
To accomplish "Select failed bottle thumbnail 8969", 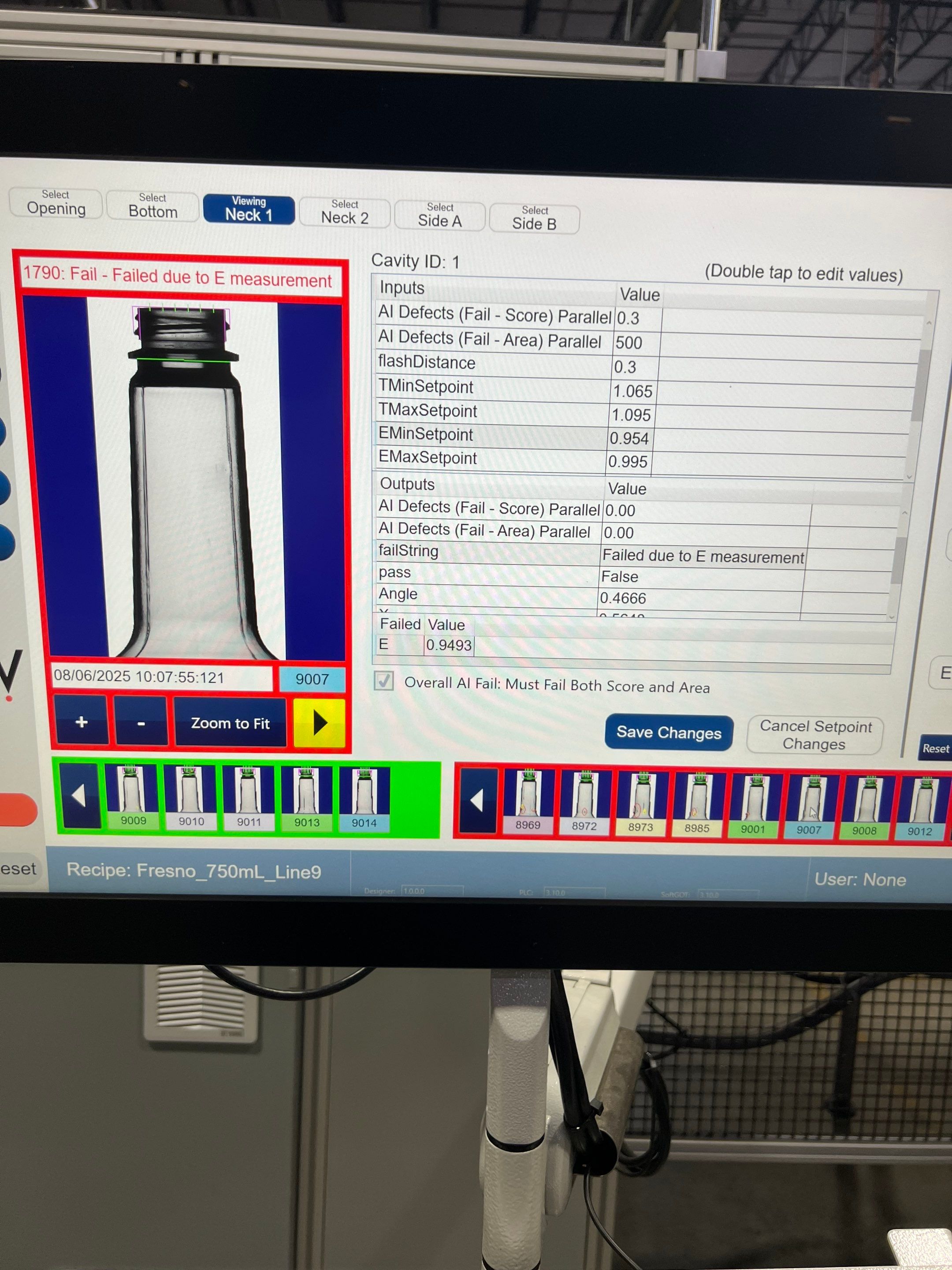I will pos(528,802).
